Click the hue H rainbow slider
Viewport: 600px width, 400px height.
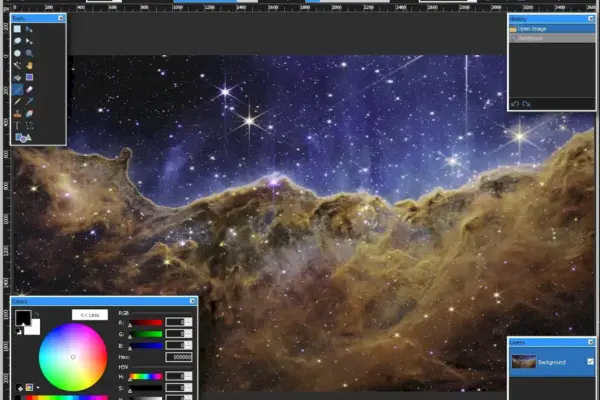pyautogui.click(x=145, y=377)
